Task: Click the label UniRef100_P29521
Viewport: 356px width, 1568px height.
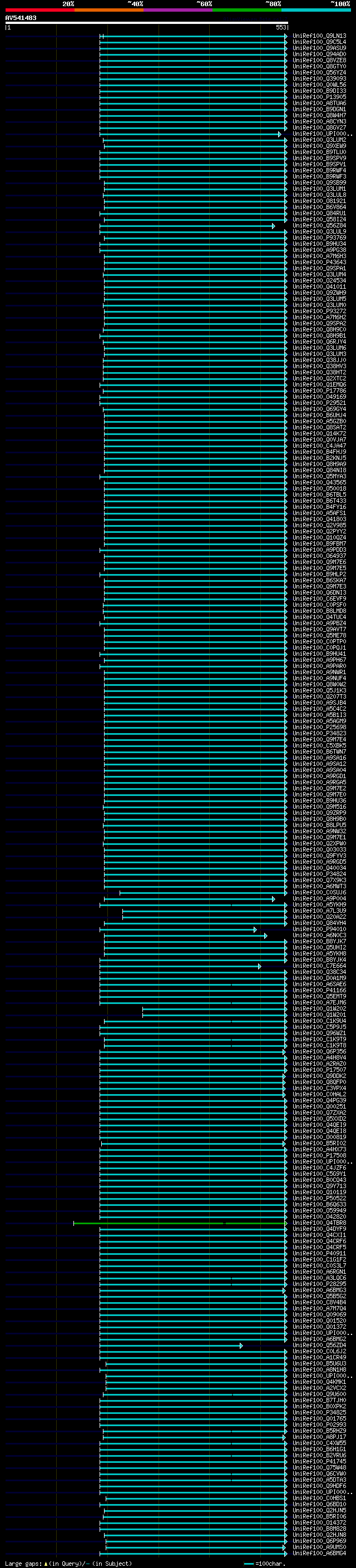Action: click(x=319, y=403)
